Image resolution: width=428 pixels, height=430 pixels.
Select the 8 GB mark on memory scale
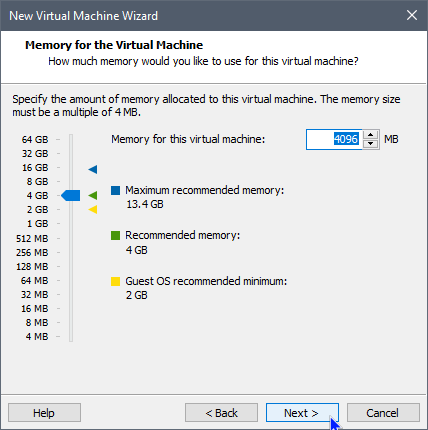tap(37, 182)
